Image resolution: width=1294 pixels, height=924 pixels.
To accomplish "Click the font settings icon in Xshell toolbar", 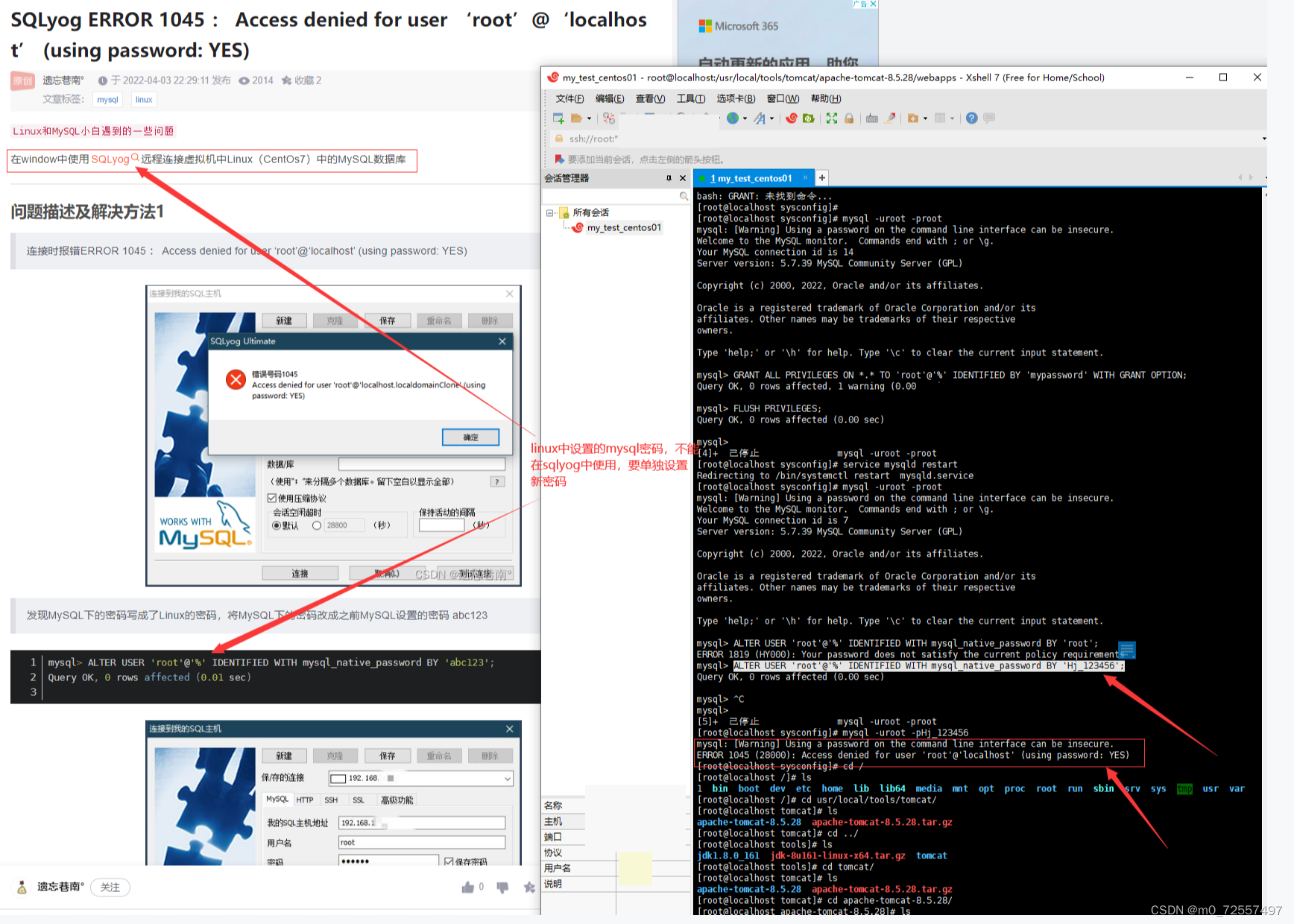I will tap(760, 118).
